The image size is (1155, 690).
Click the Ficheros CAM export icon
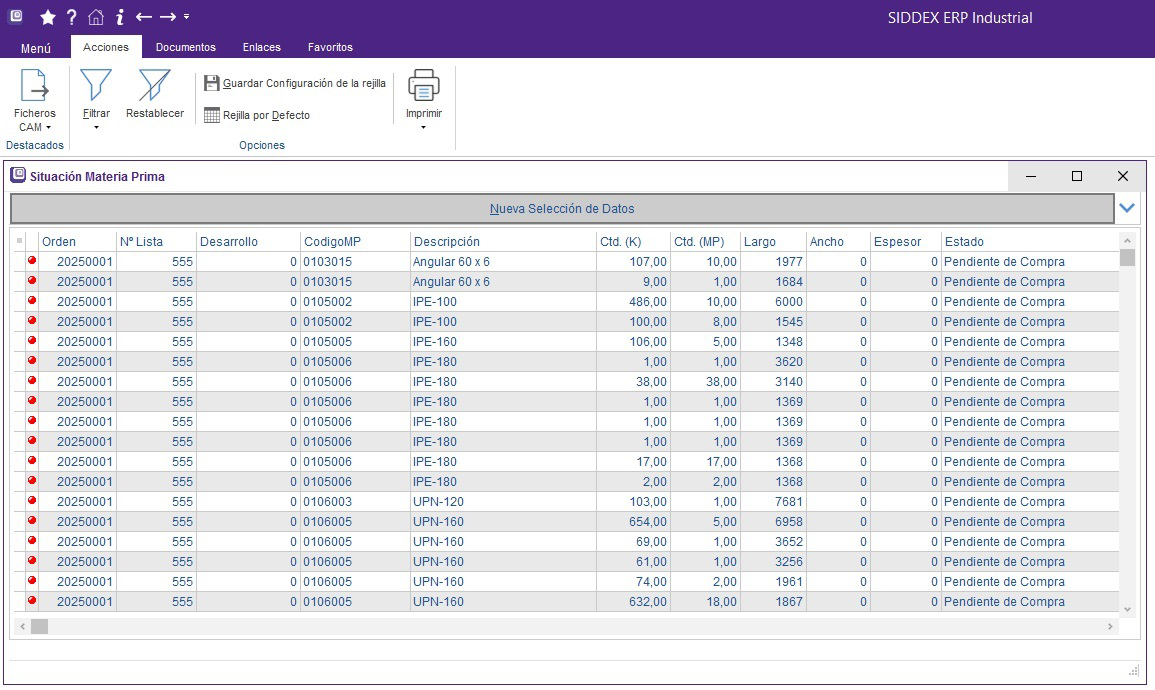click(35, 86)
